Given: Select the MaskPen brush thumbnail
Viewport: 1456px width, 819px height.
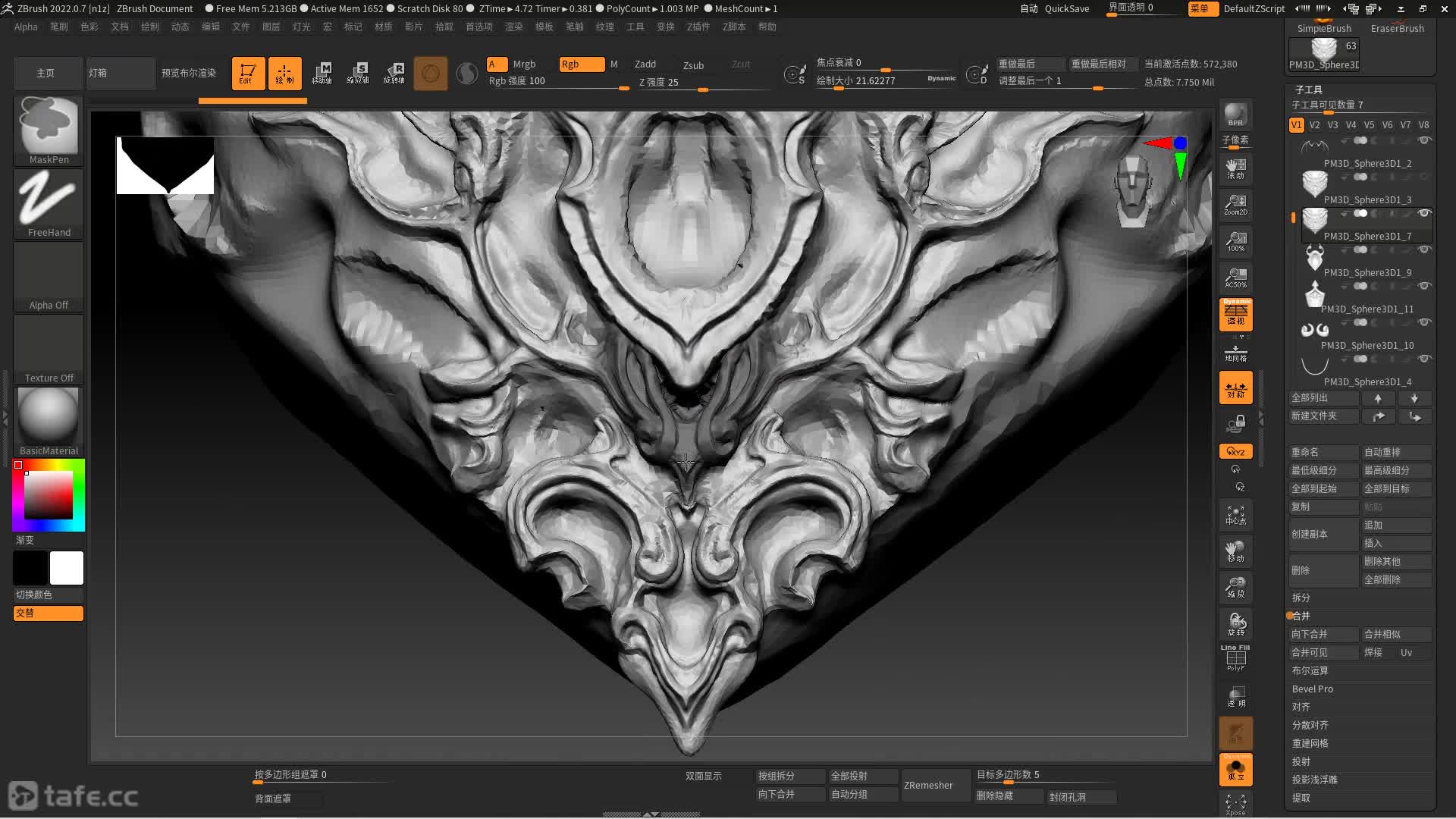Looking at the screenshot, I should (x=49, y=127).
